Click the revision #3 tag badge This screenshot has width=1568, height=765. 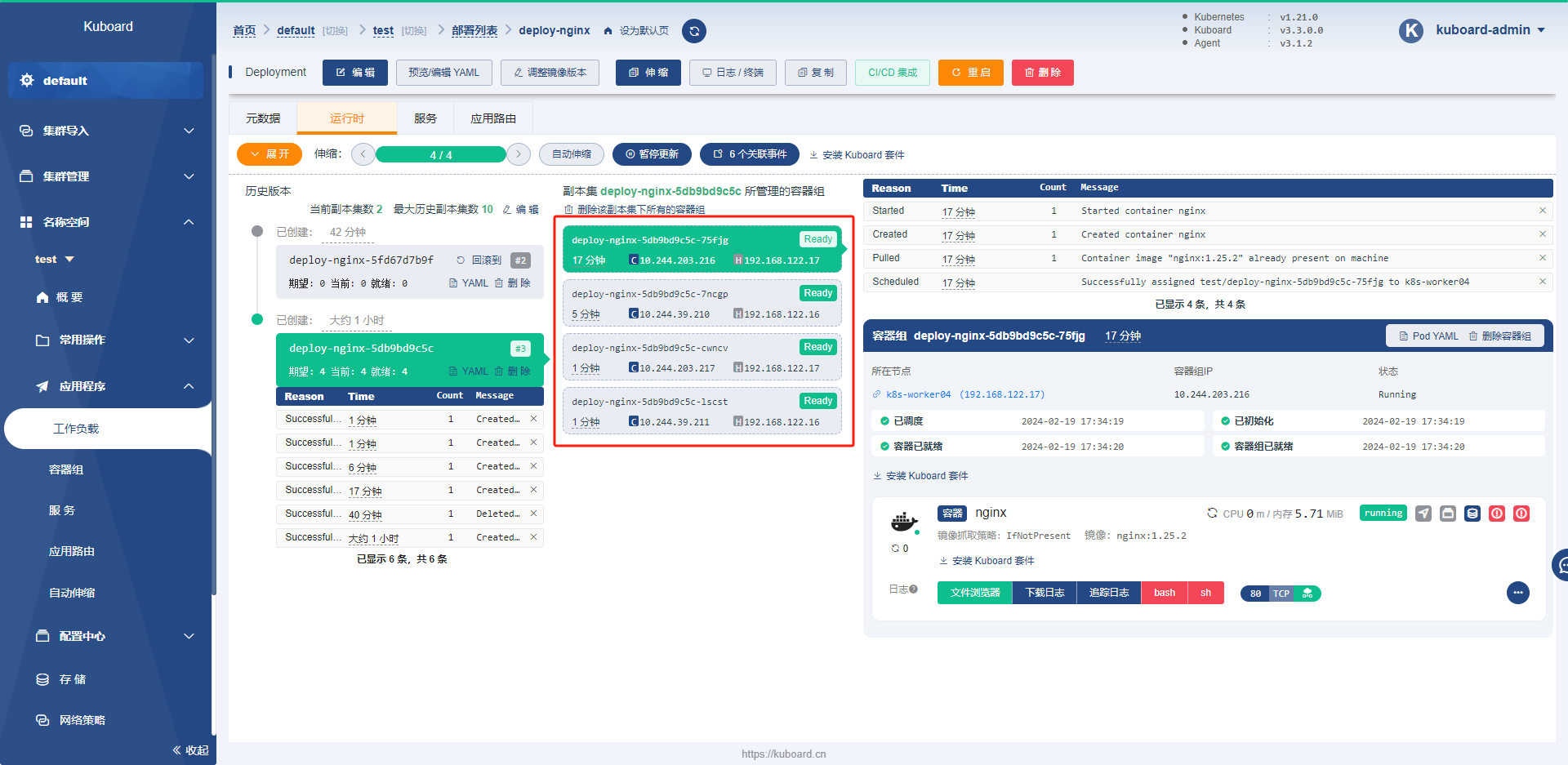(520, 349)
